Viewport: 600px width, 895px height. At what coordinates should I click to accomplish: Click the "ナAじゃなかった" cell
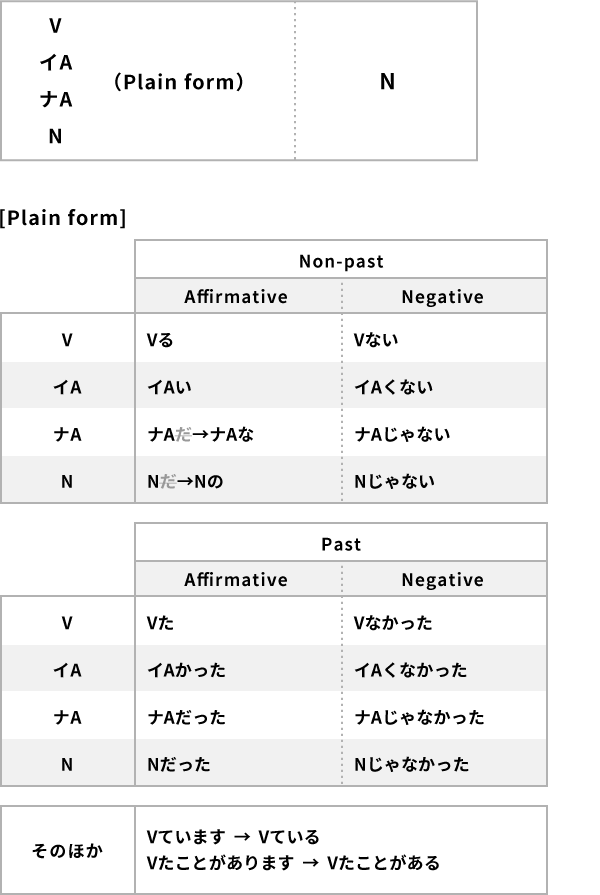point(419,717)
